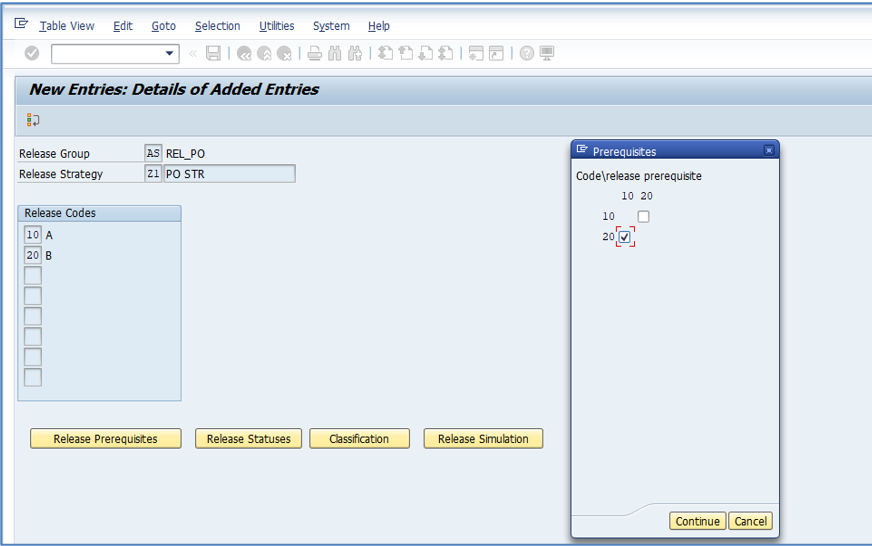872x546 pixels.
Task: Click Continue in the Prerequisites dialog
Action: (x=697, y=521)
